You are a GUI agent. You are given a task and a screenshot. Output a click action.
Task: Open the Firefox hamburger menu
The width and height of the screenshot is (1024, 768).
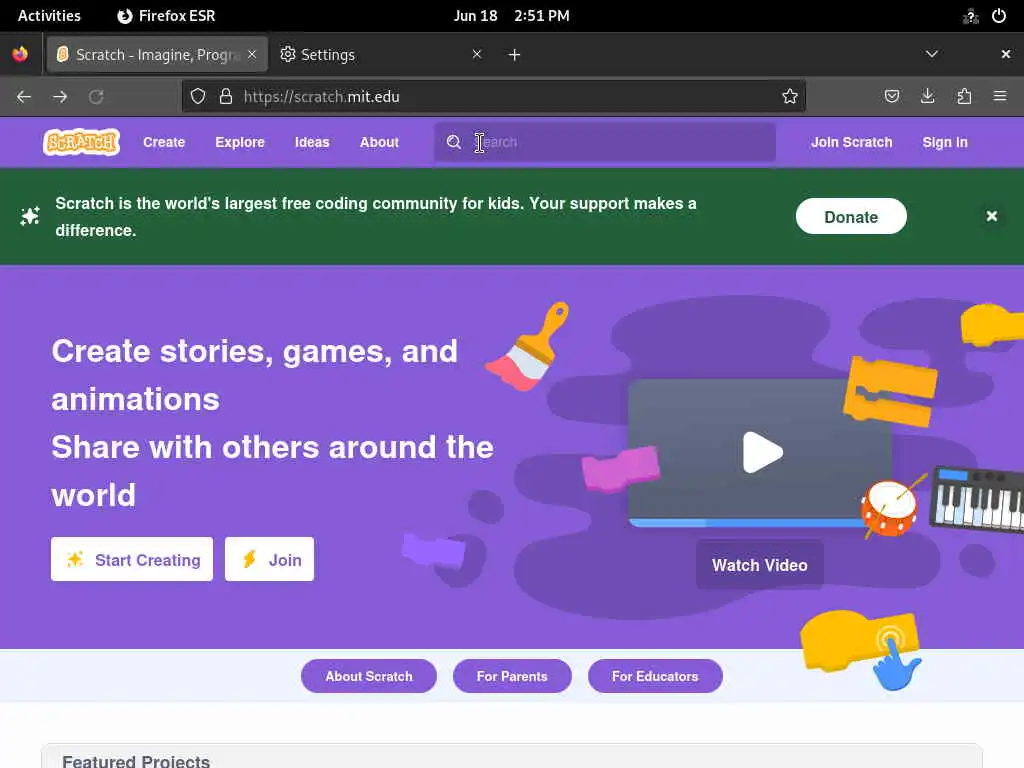[x=1000, y=97]
